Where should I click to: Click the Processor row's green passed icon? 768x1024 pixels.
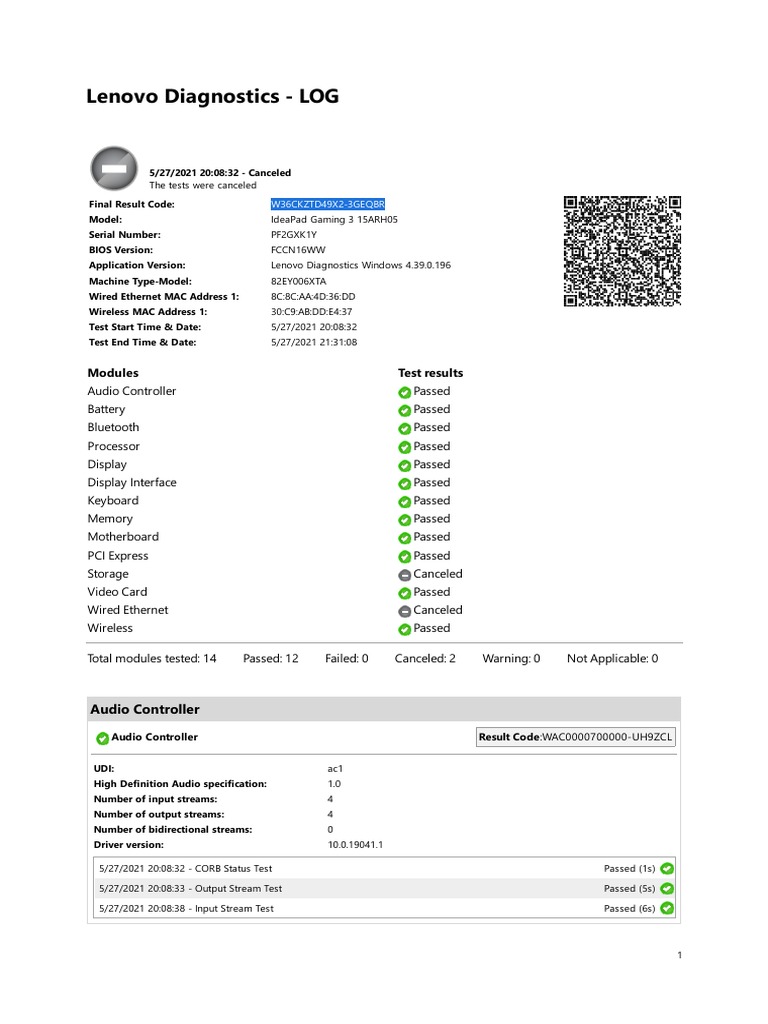404,447
